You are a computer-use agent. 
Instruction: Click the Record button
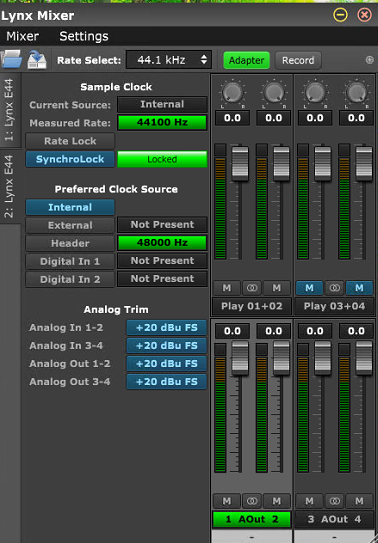click(x=298, y=60)
